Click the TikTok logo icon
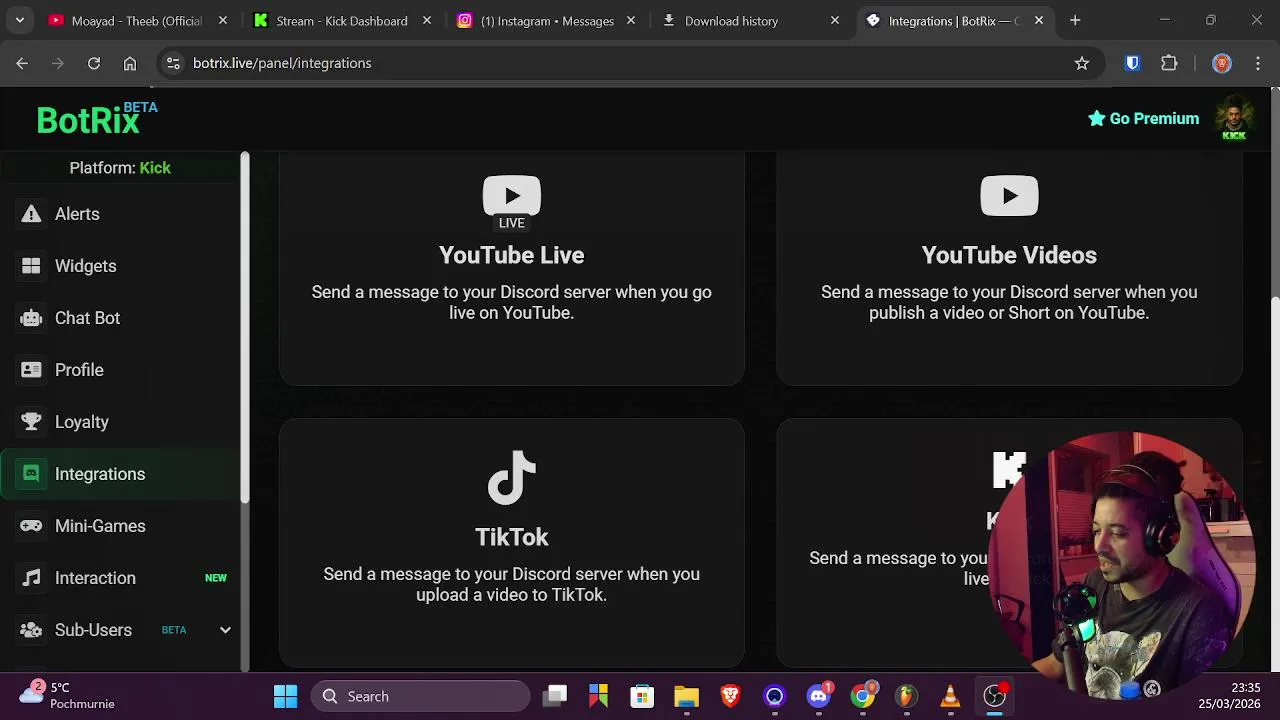This screenshot has width=1280, height=720. pyautogui.click(x=512, y=478)
